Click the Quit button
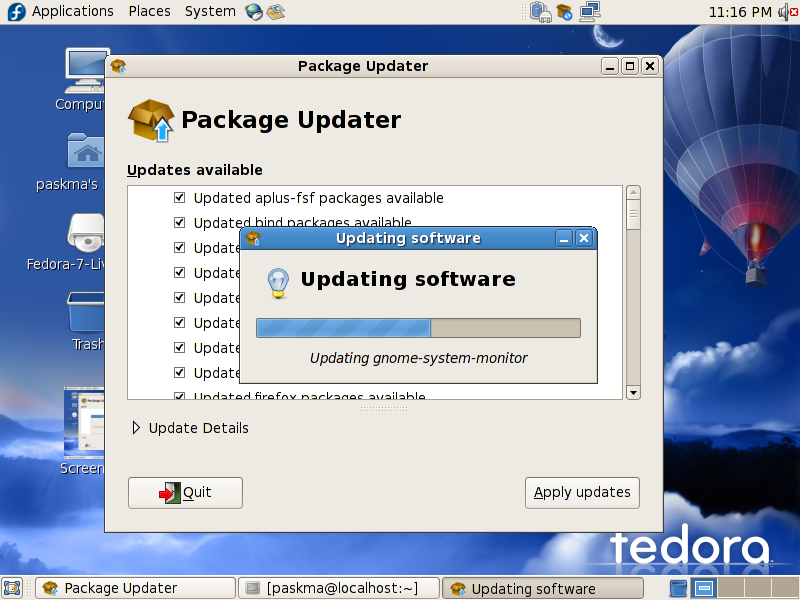Image resolution: width=800 pixels, height=600 pixels. [x=185, y=493]
